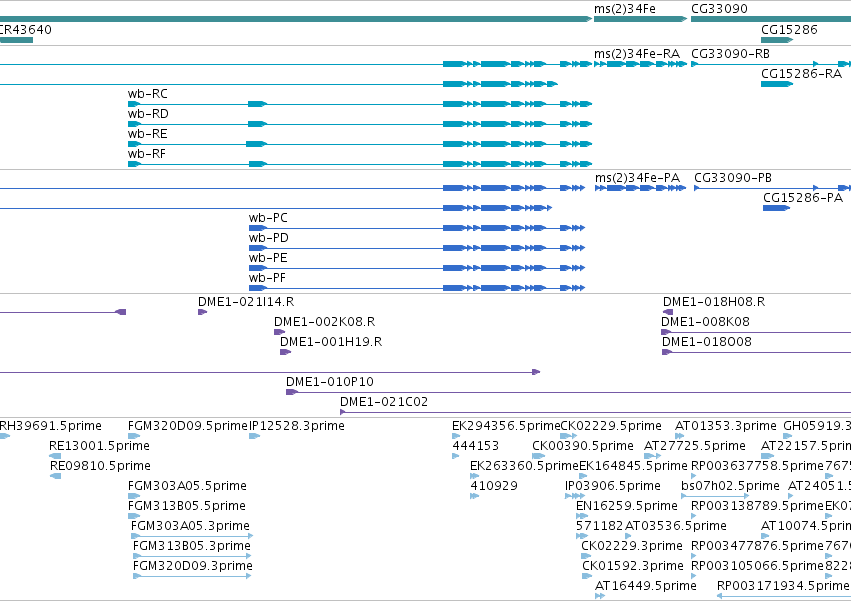The height and width of the screenshot is (601, 851).
Task: Click EST EK164845.5prime
Action: point(633,466)
